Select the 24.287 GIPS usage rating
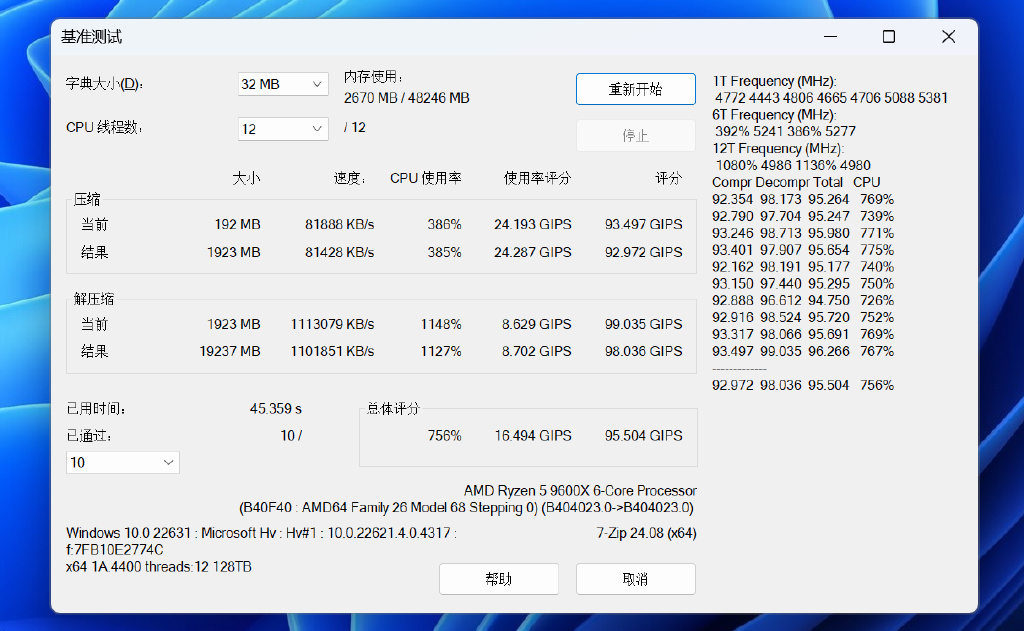The width and height of the screenshot is (1024, 631). click(533, 252)
